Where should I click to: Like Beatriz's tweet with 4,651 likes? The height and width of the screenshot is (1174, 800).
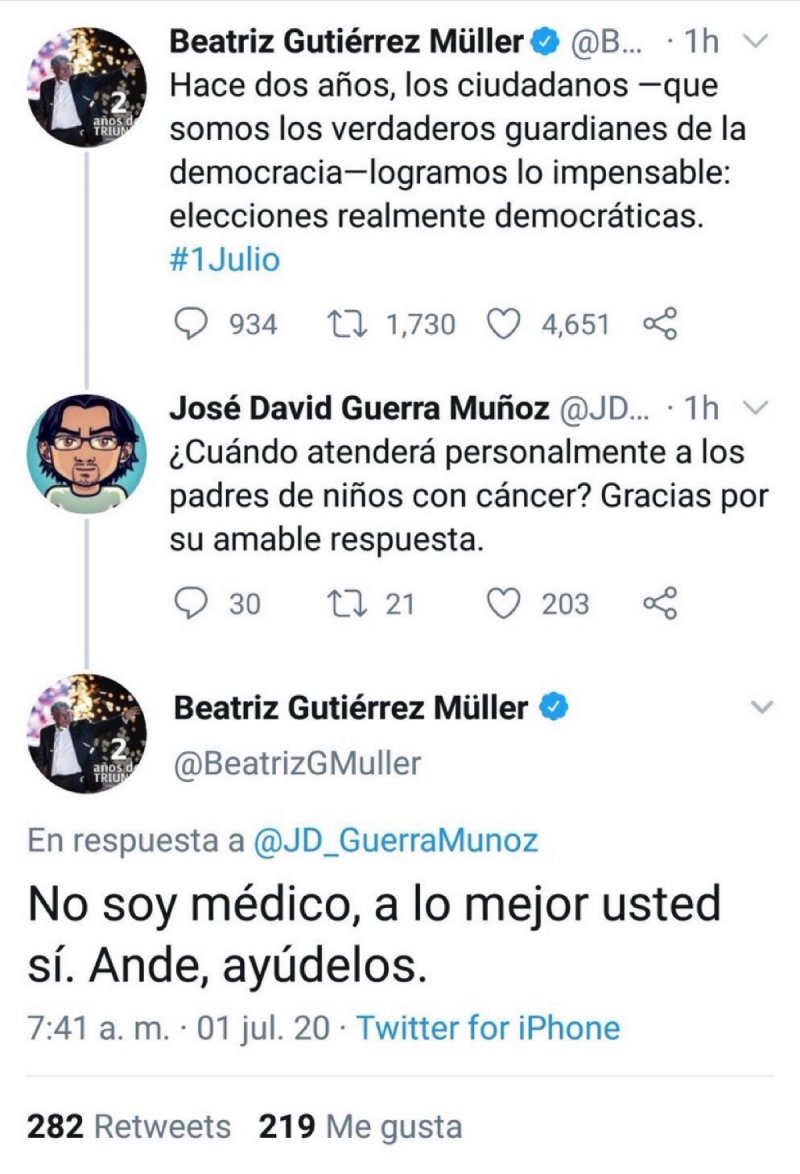click(x=505, y=324)
